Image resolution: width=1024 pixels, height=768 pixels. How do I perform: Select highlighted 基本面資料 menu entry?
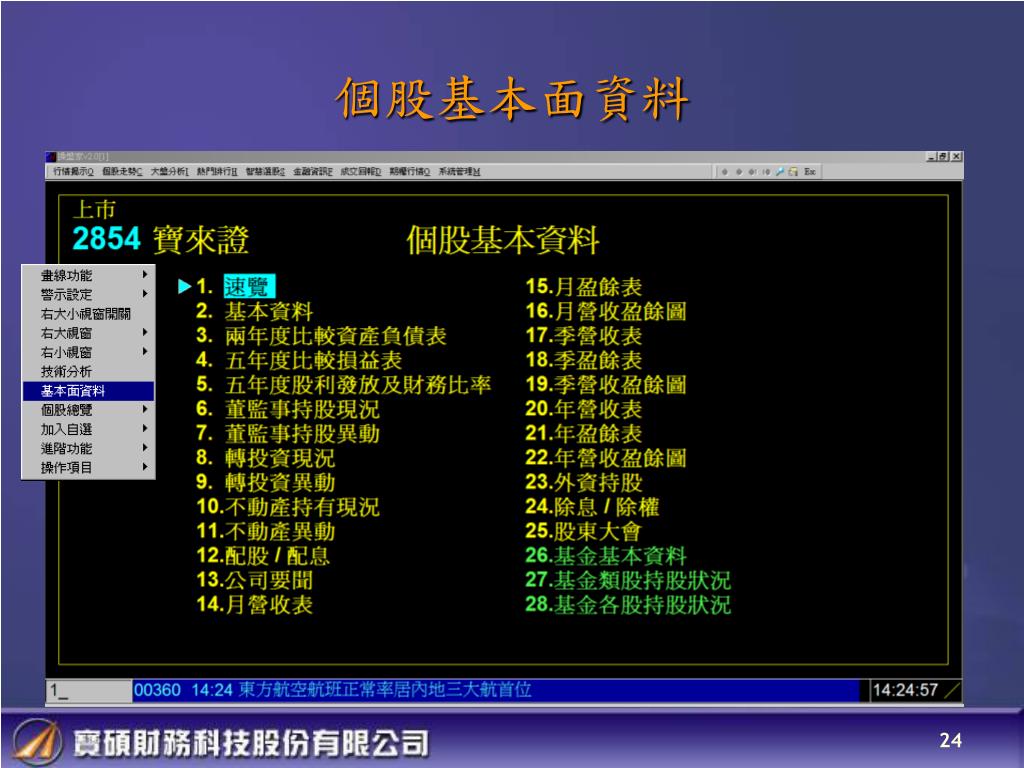tap(88, 391)
